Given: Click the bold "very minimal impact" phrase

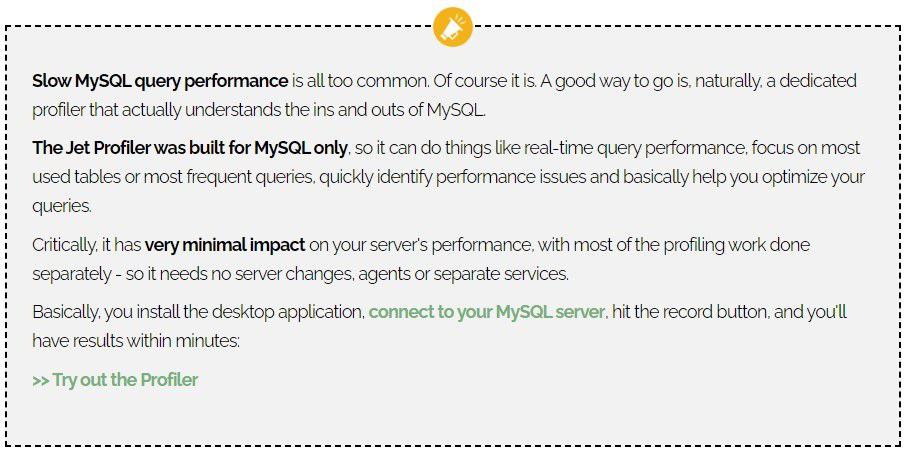Looking at the screenshot, I should click(225, 244).
